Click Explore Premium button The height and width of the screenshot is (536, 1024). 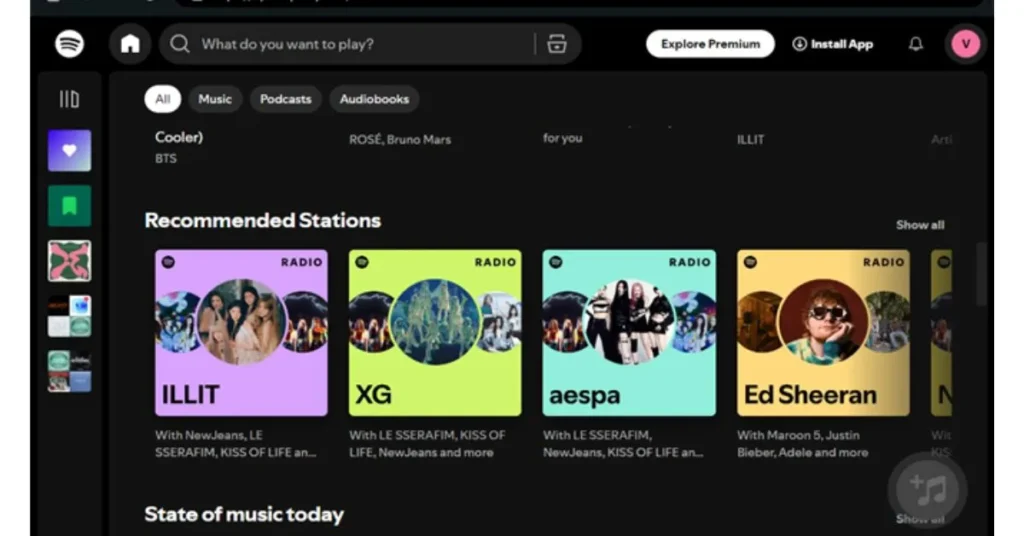pyautogui.click(x=711, y=44)
